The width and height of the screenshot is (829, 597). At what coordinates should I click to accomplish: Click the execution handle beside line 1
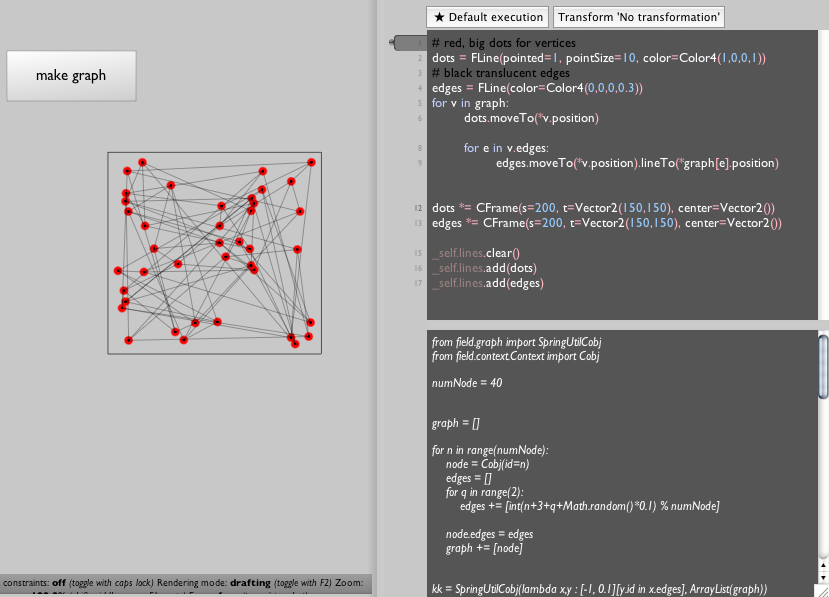click(x=407, y=43)
